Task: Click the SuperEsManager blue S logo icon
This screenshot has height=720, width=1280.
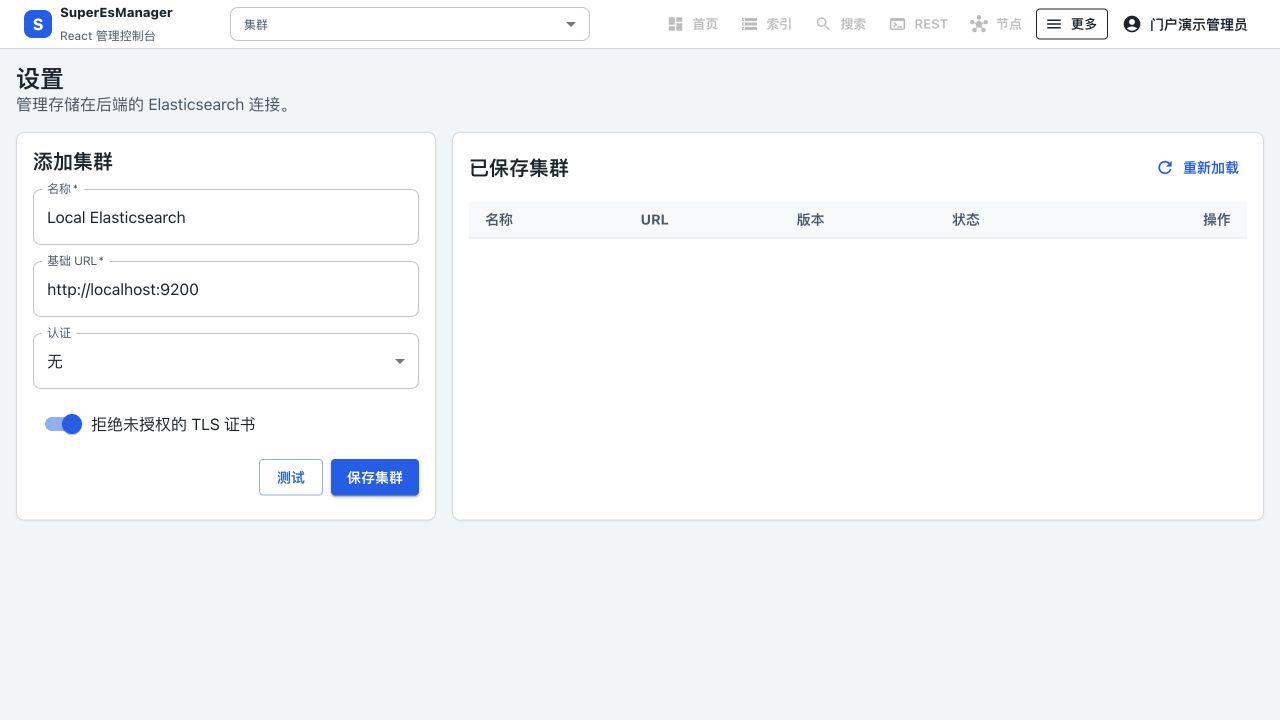Action: point(37,24)
